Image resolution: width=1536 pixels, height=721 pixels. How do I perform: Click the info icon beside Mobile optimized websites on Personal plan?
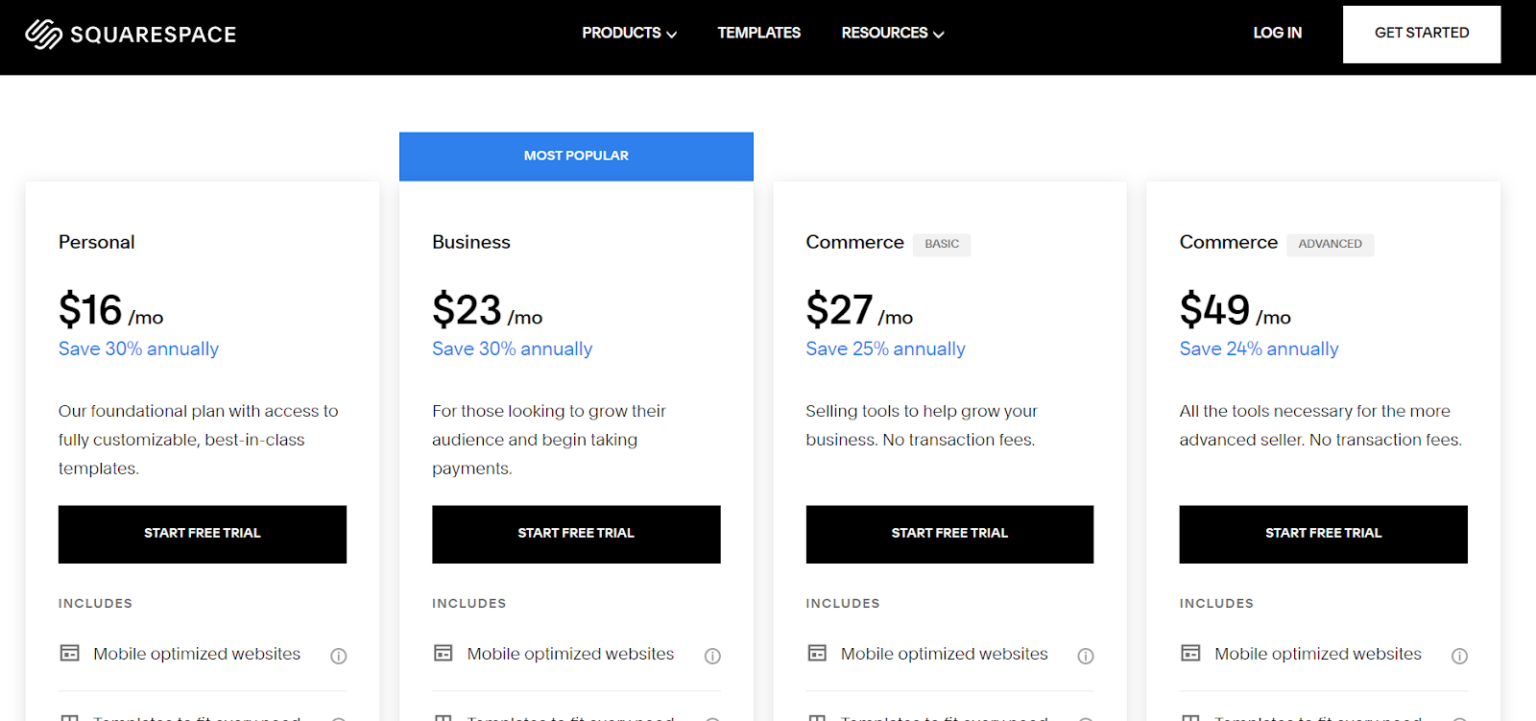tap(338, 656)
